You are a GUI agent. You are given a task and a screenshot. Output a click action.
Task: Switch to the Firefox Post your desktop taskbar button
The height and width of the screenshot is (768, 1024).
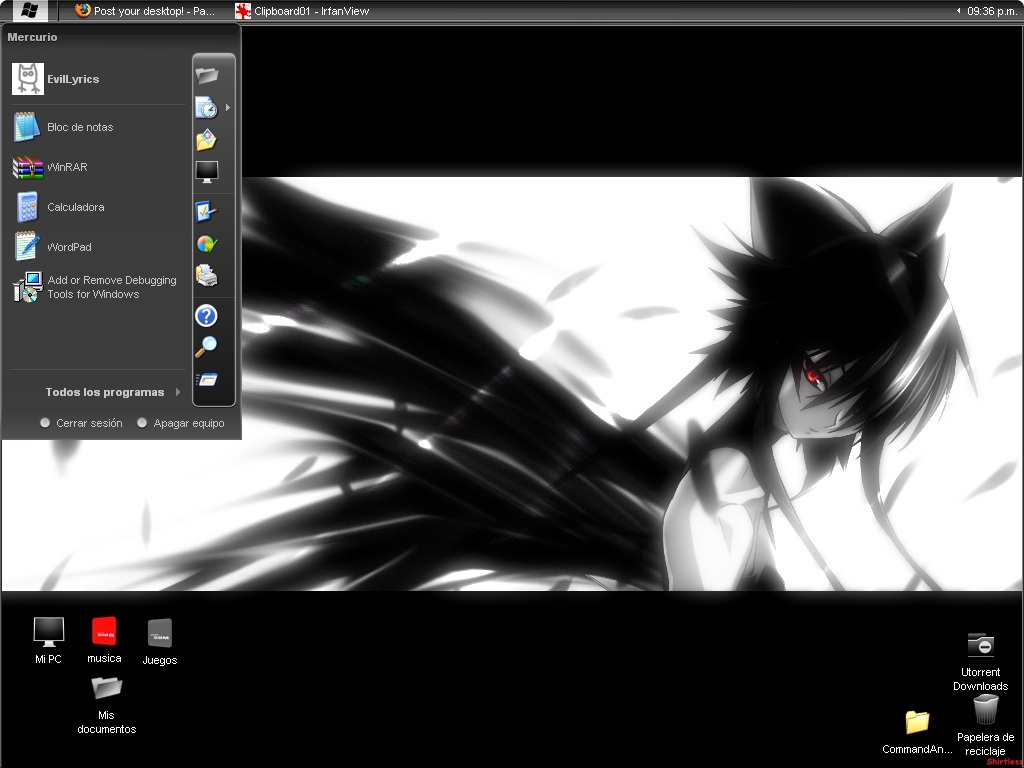pos(145,10)
